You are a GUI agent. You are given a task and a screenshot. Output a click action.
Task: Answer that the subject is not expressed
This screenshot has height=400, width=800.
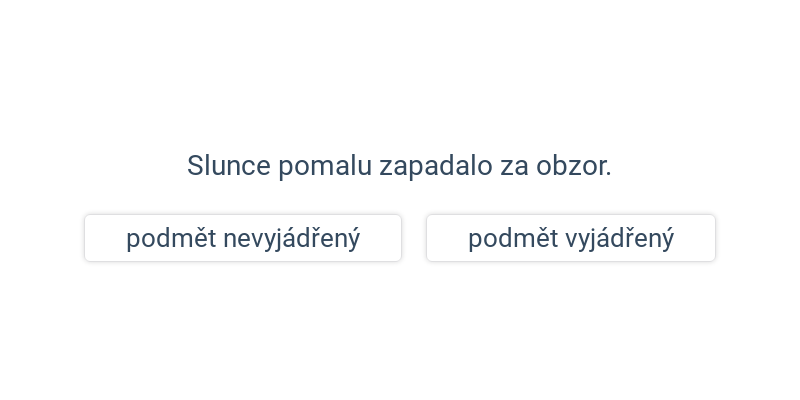(243, 238)
